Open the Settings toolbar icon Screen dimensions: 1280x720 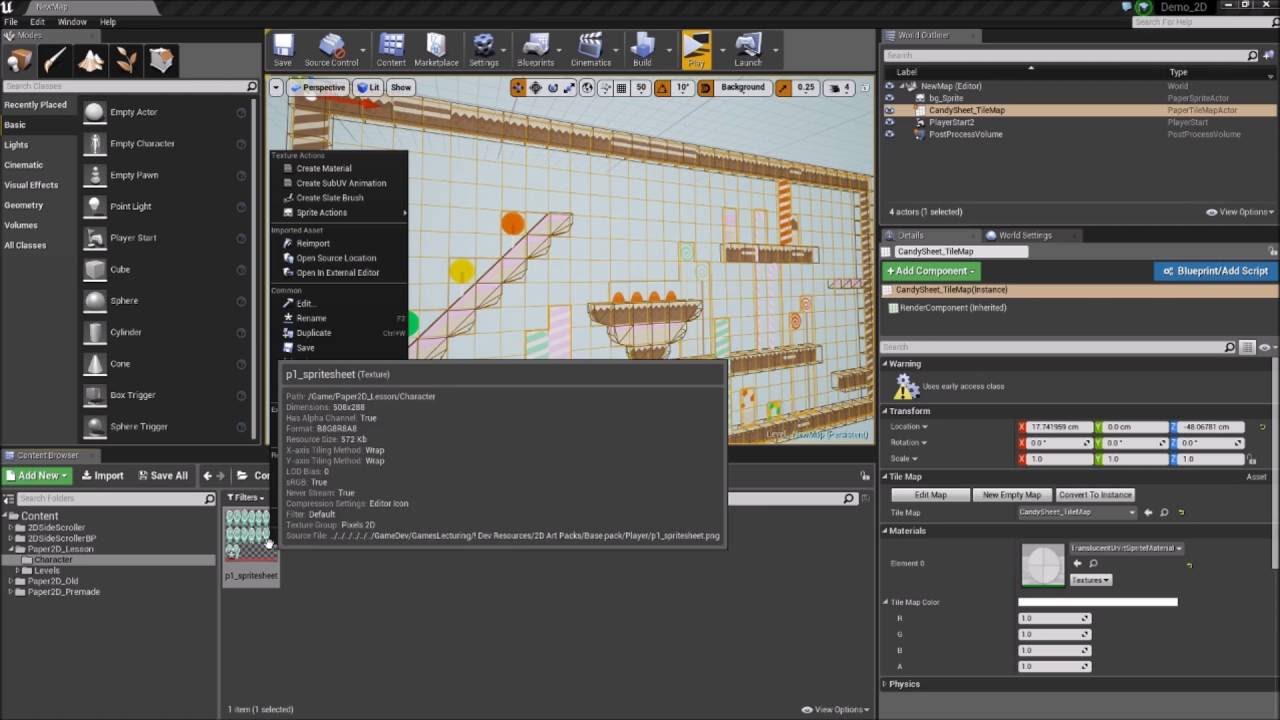pyautogui.click(x=484, y=50)
